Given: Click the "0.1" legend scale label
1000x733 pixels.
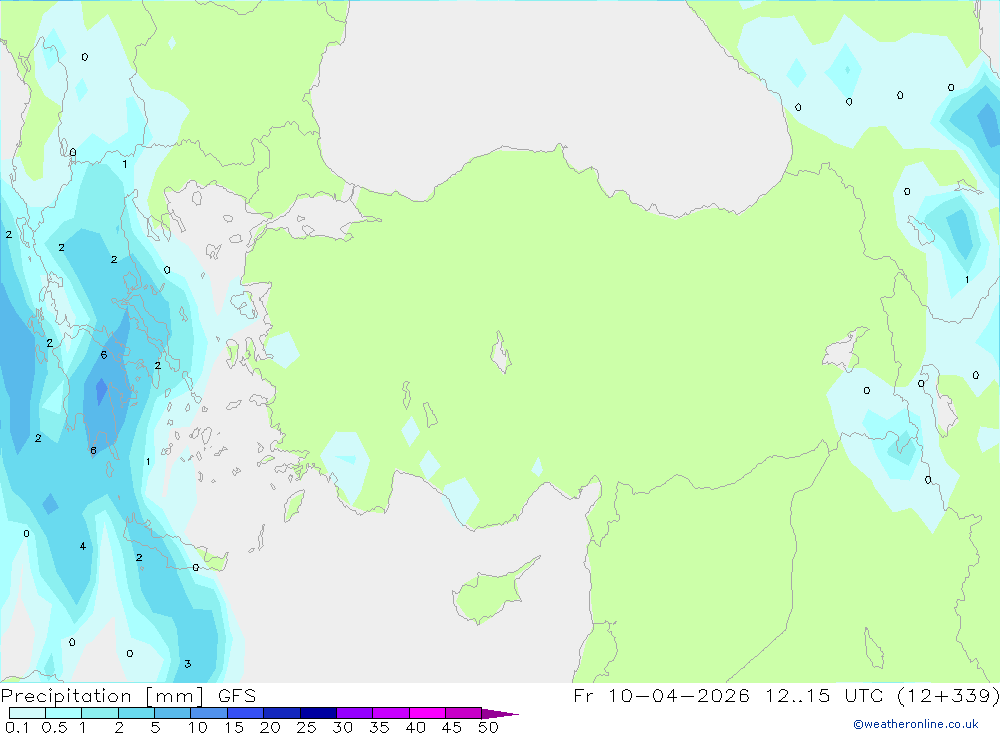Looking at the screenshot, I should point(17,727).
